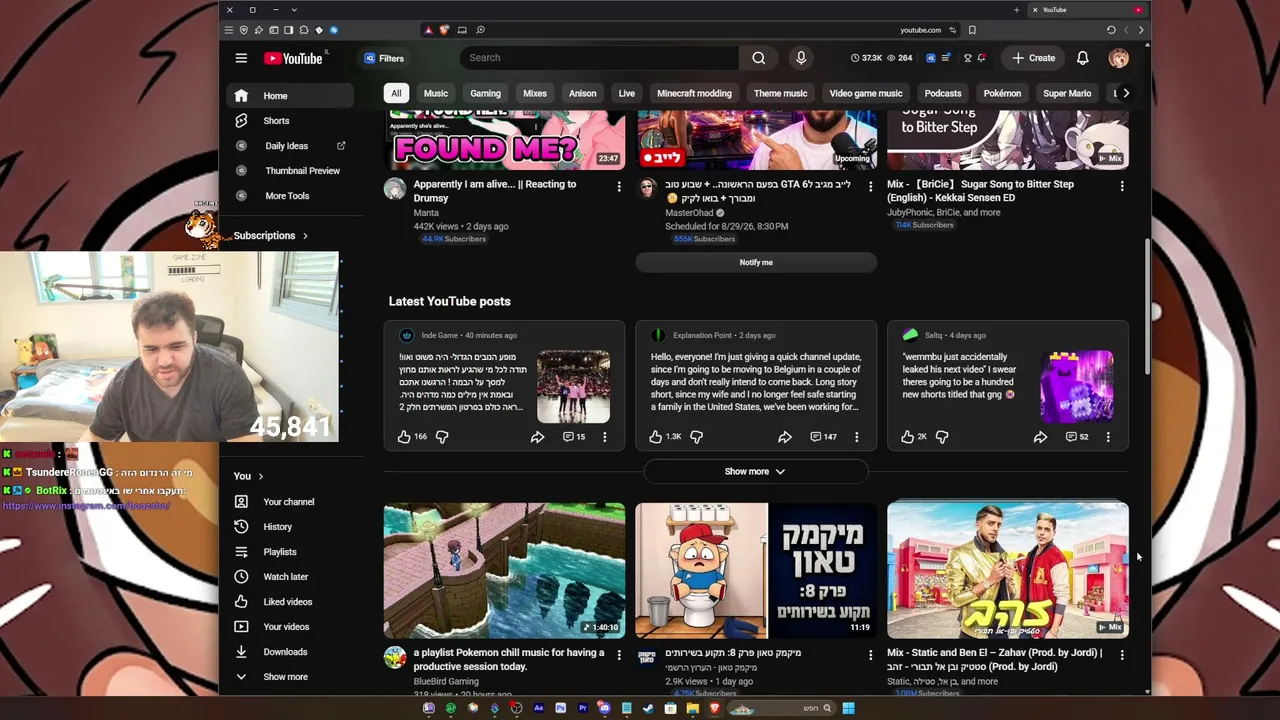Share the Inde Game post
The height and width of the screenshot is (720, 1280).
point(537,437)
